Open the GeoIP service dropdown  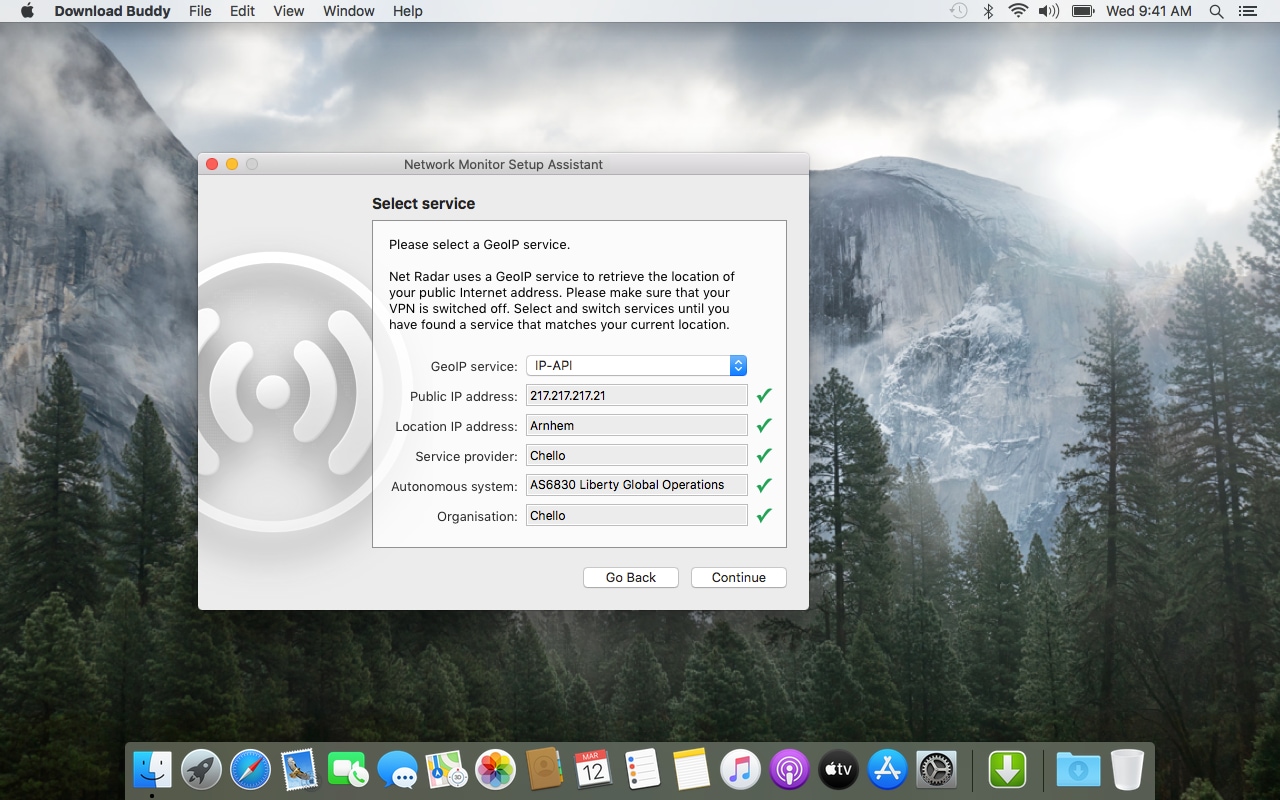636,366
